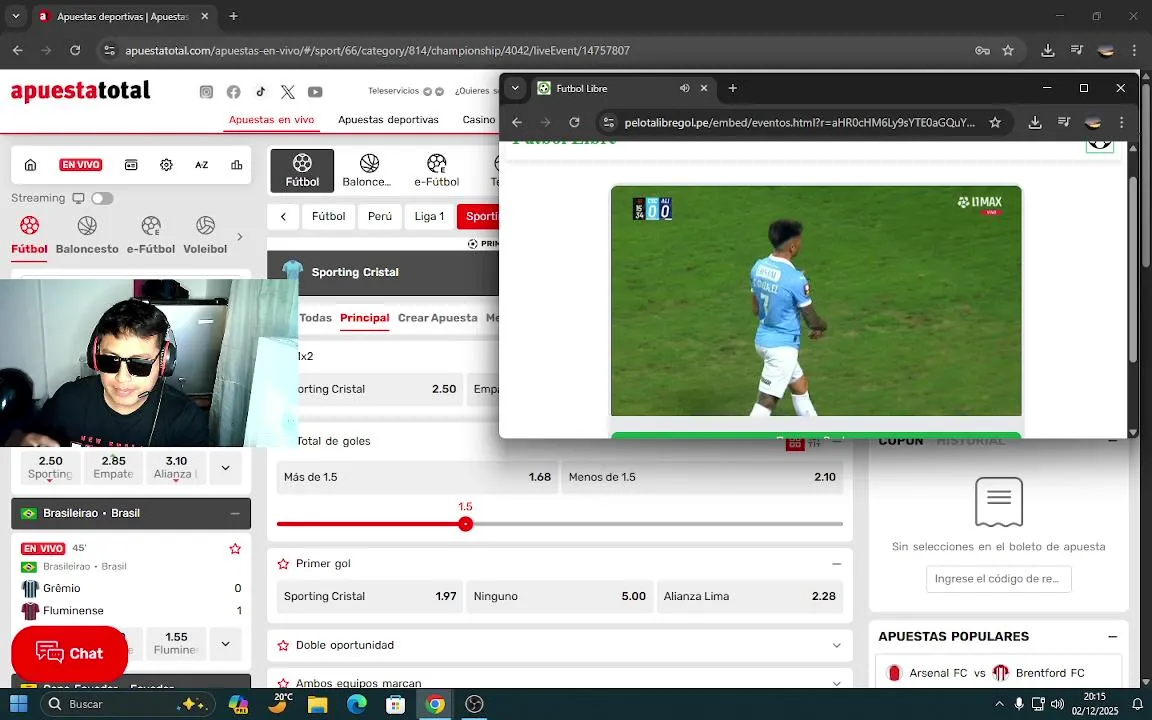Open Apuestas en vivo nav tab
Image resolution: width=1152 pixels, height=720 pixels.
pos(271,119)
